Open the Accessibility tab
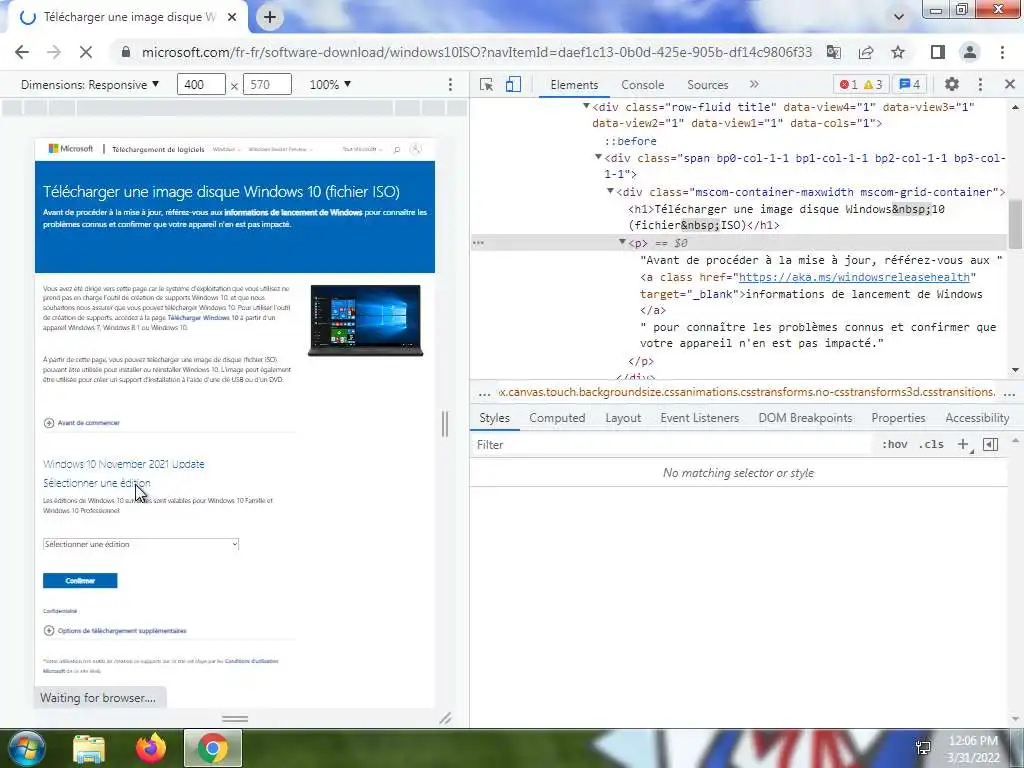Viewport: 1024px width, 768px height. pos(977,418)
